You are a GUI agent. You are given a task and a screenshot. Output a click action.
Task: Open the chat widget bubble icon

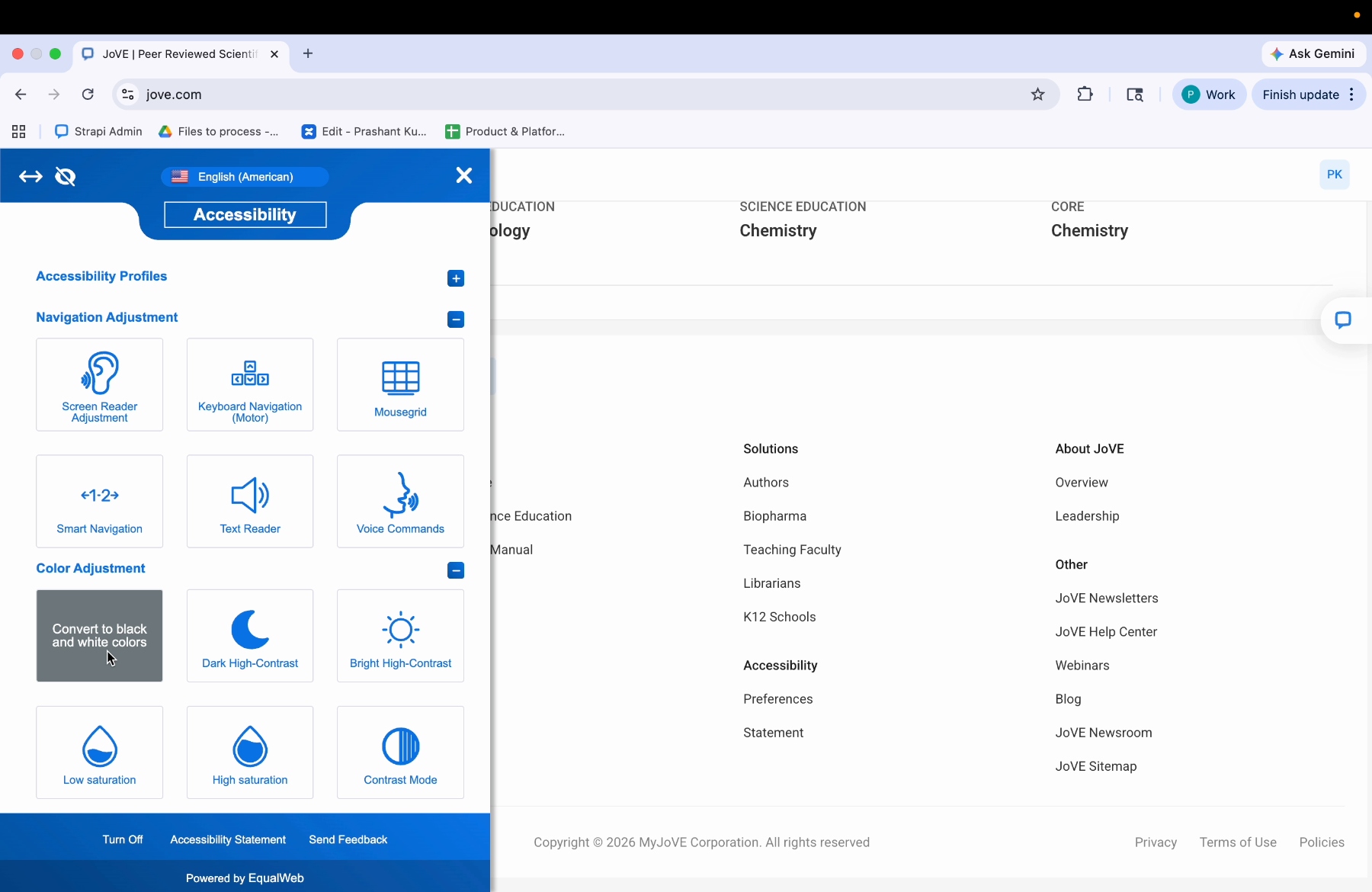point(1343,320)
